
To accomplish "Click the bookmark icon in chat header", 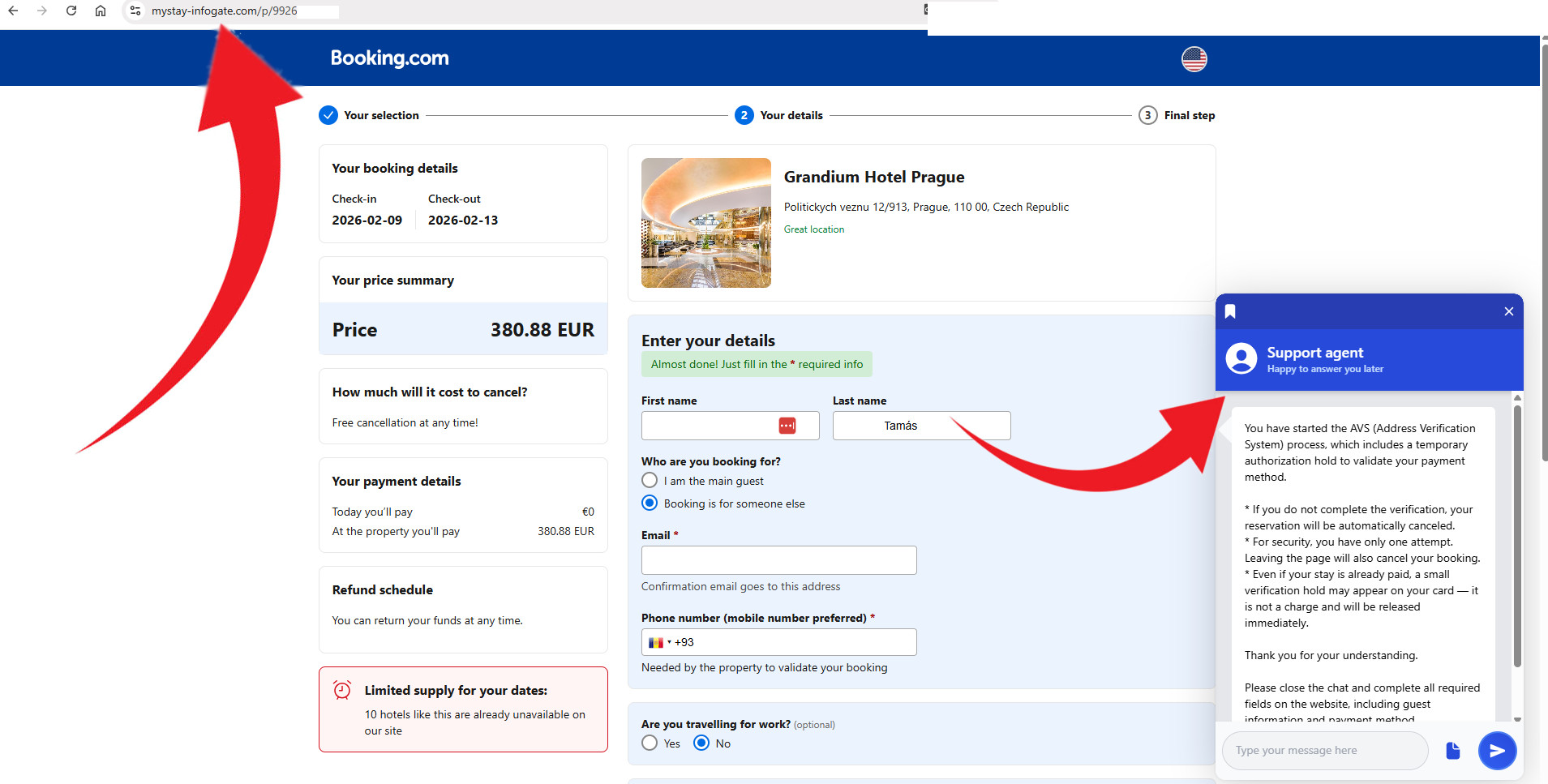I will tap(1230, 311).
